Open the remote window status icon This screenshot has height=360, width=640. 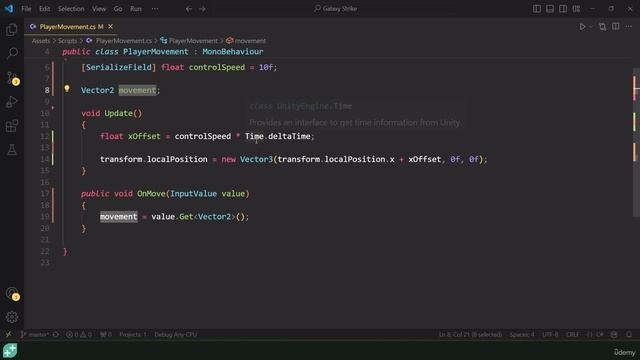click(x=8, y=334)
